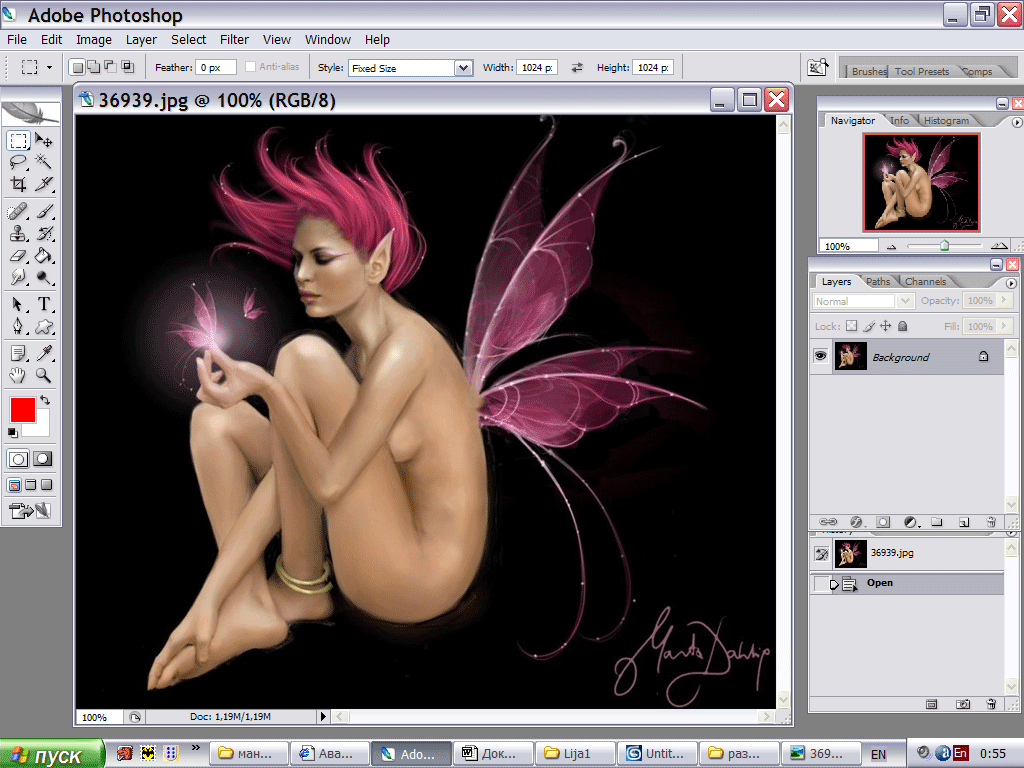The width and height of the screenshot is (1024, 768).
Task: Swap foreground and background colors
Action: point(44,400)
